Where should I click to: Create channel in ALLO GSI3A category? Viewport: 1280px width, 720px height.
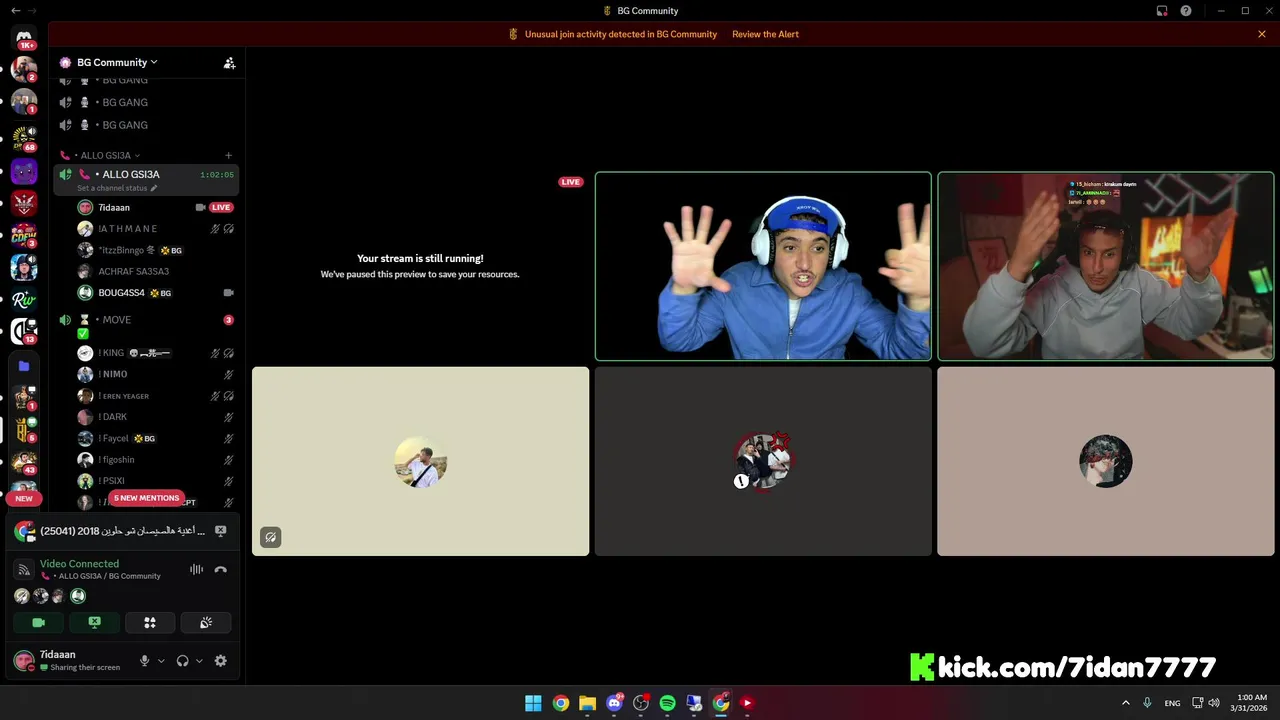tap(228, 155)
